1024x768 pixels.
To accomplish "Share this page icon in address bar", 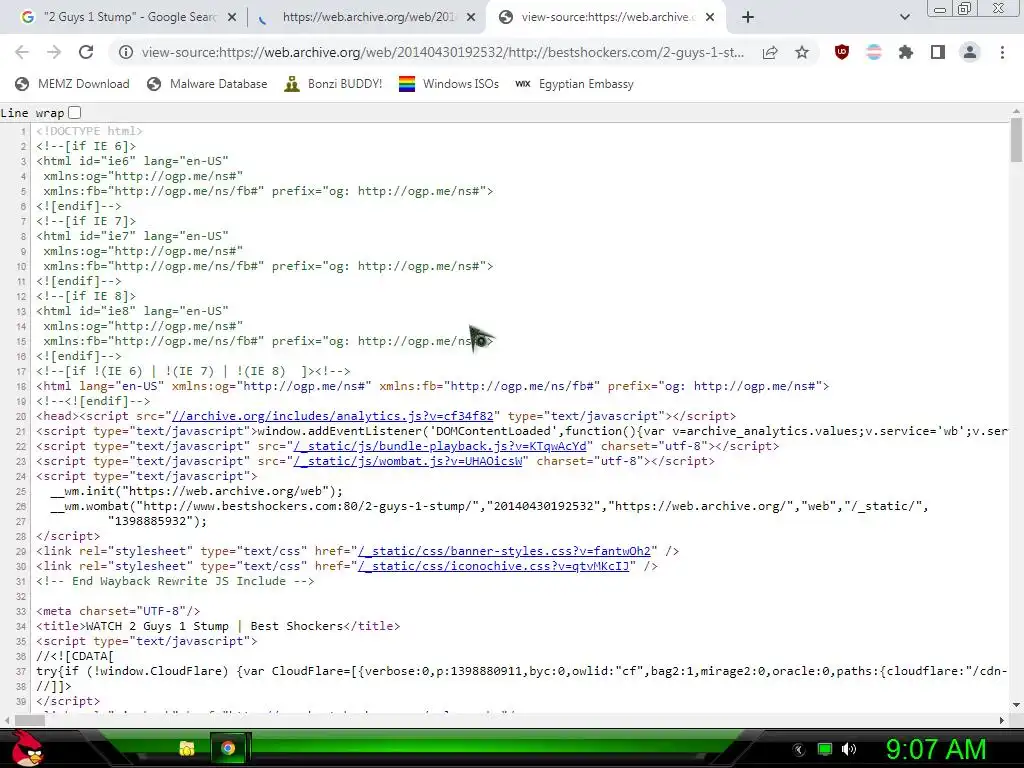I will [x=770, y=52].
